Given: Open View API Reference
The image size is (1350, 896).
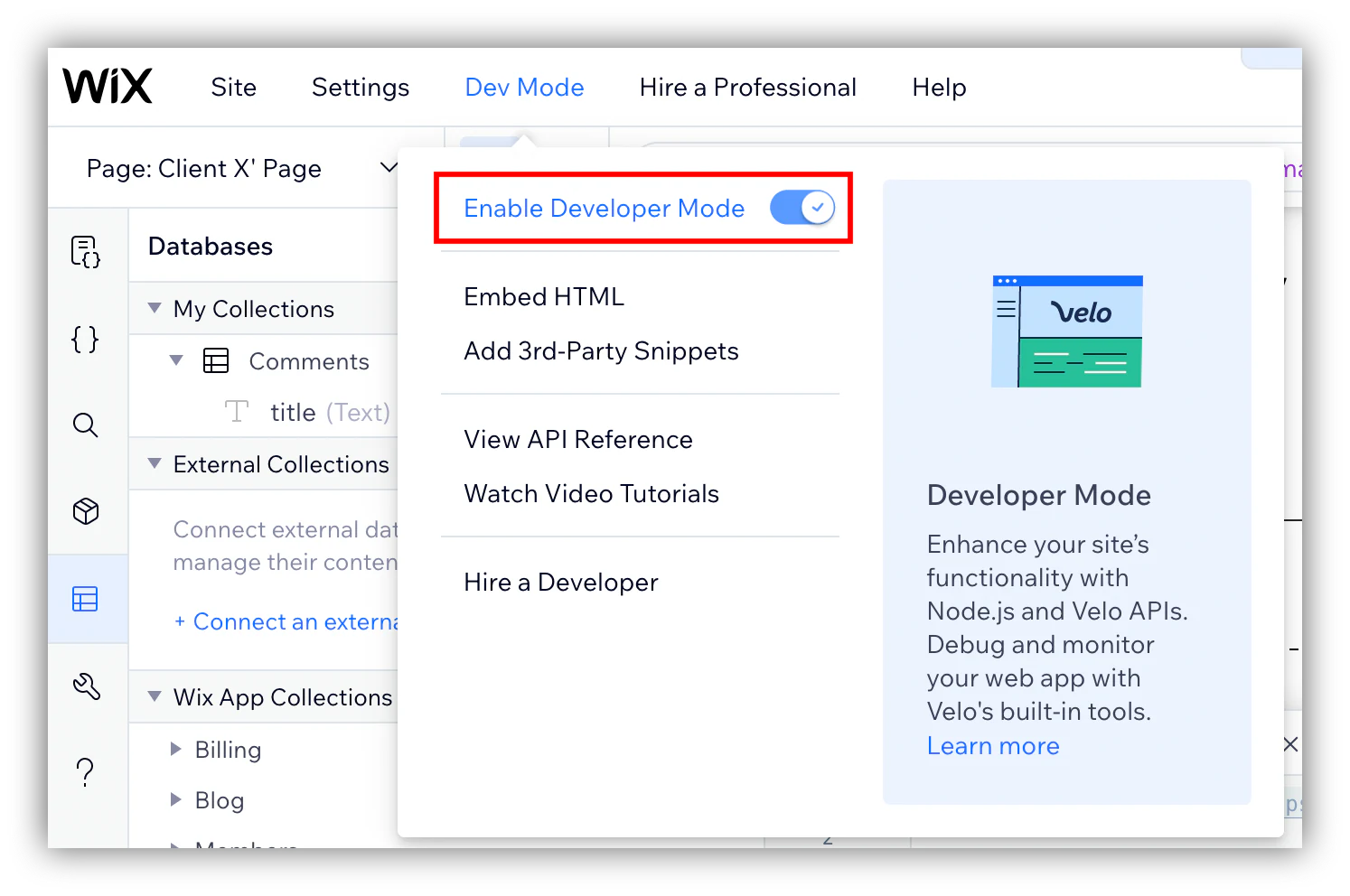Looking at the screenshot, I should 578,440.
